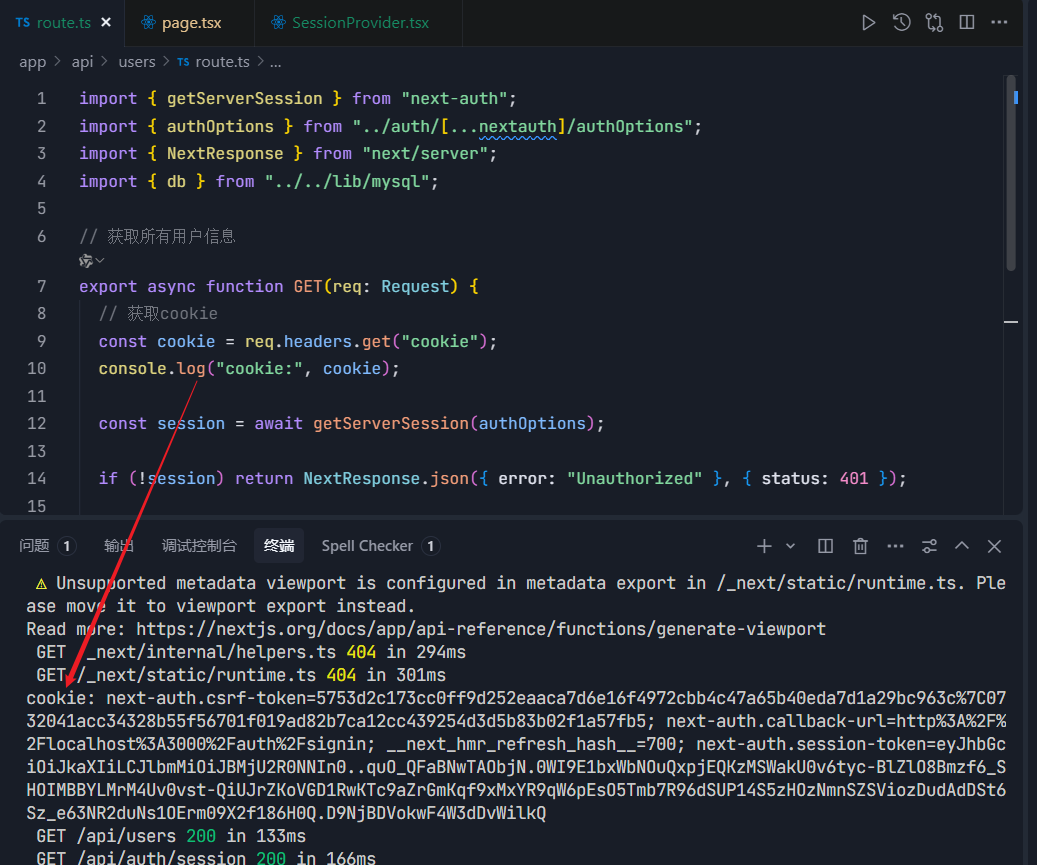This screenshot has height=865, width=1037.
Task: Open editor More Actions ellipsis menu
Action: click(x=999, y=22)
